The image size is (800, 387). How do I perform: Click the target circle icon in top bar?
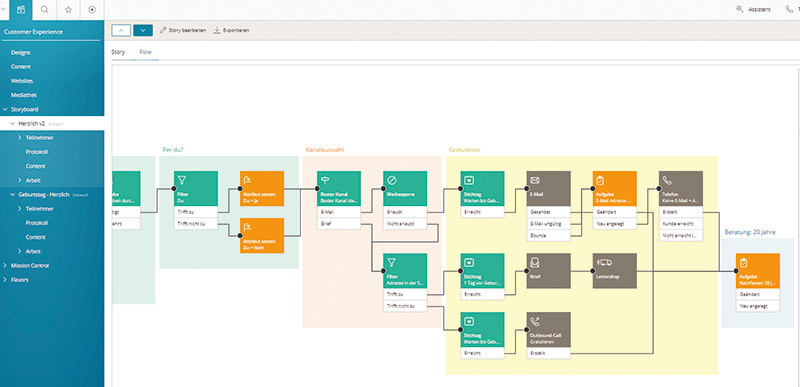click(92, 10)
